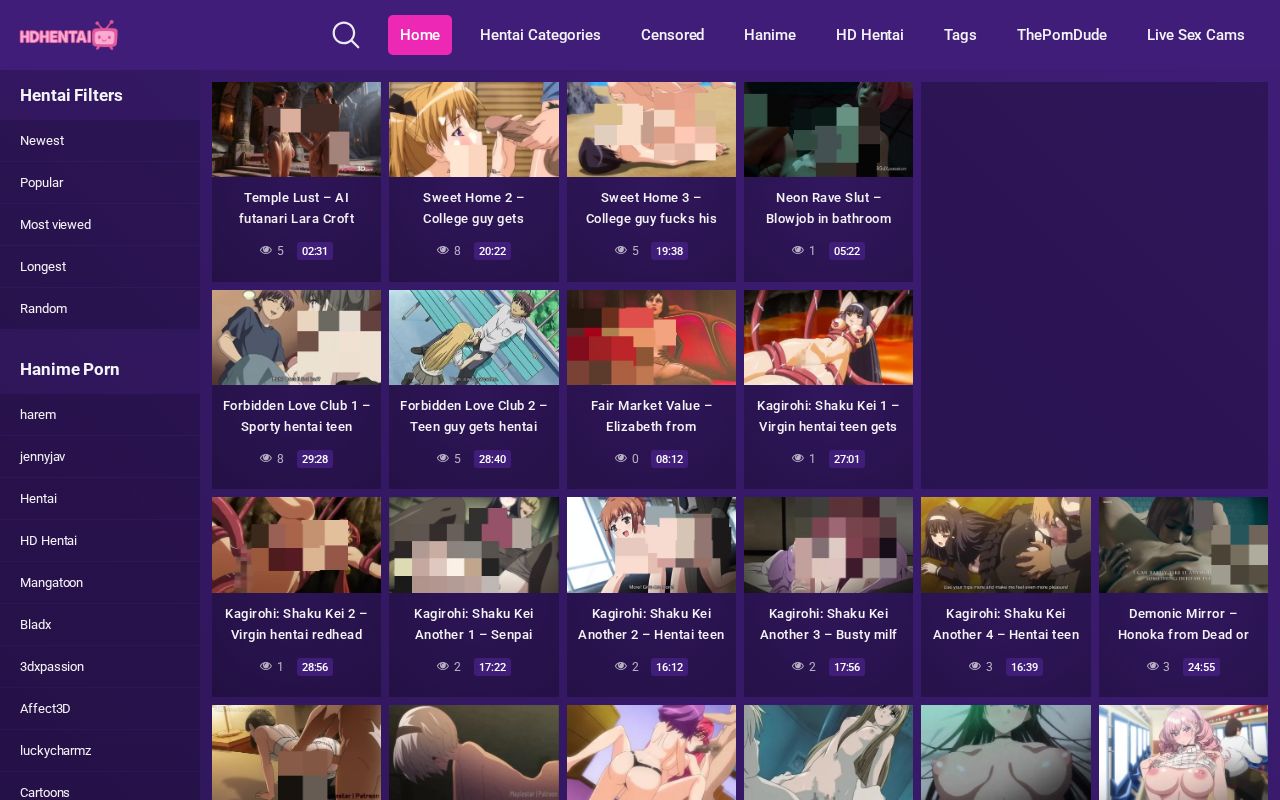Click the 02:31 duration badge
Viewport: 1280px width, 800px height.
(x=315, y=251)
